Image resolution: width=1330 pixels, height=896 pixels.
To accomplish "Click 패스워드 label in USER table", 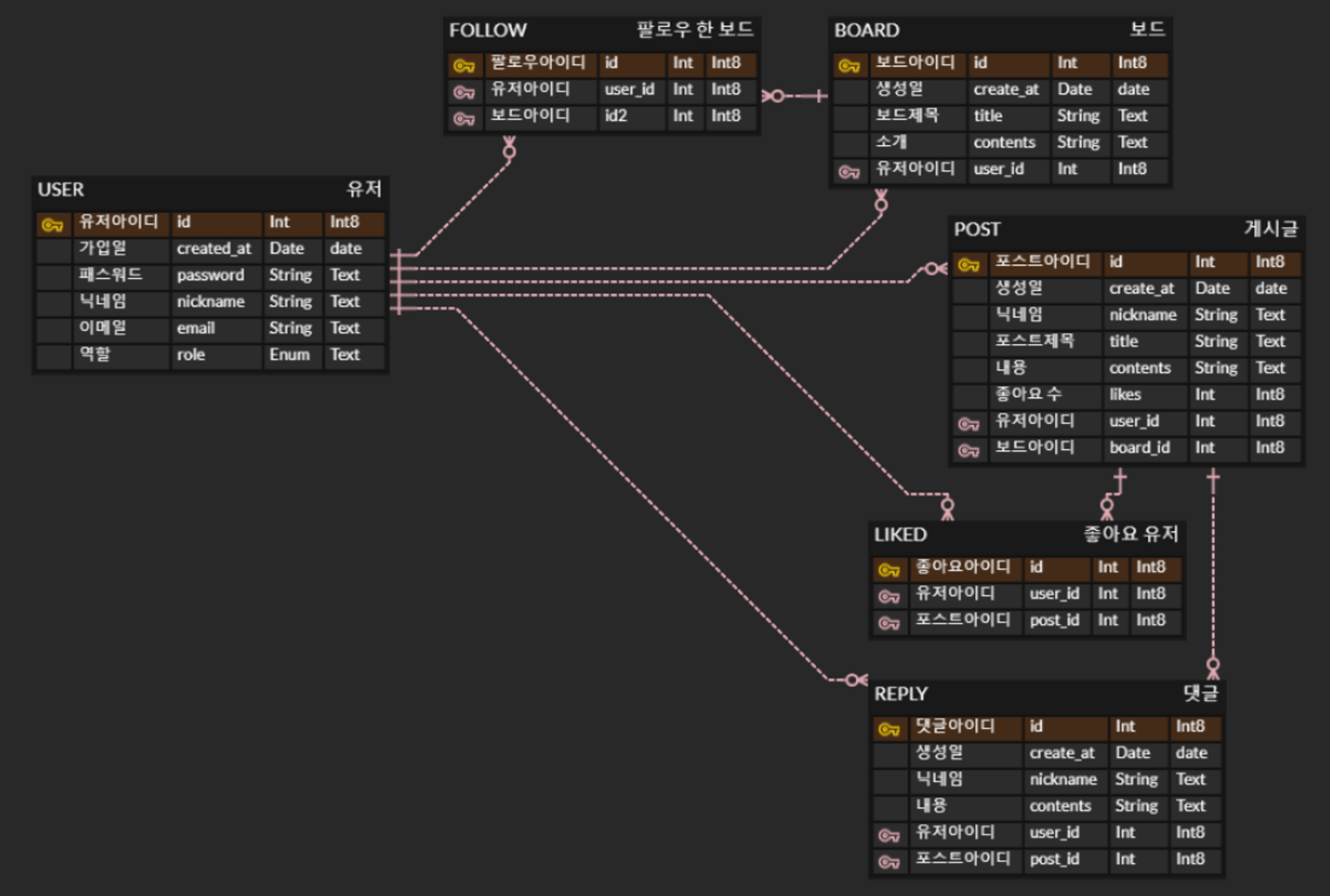I will click(x=110, y=275).
